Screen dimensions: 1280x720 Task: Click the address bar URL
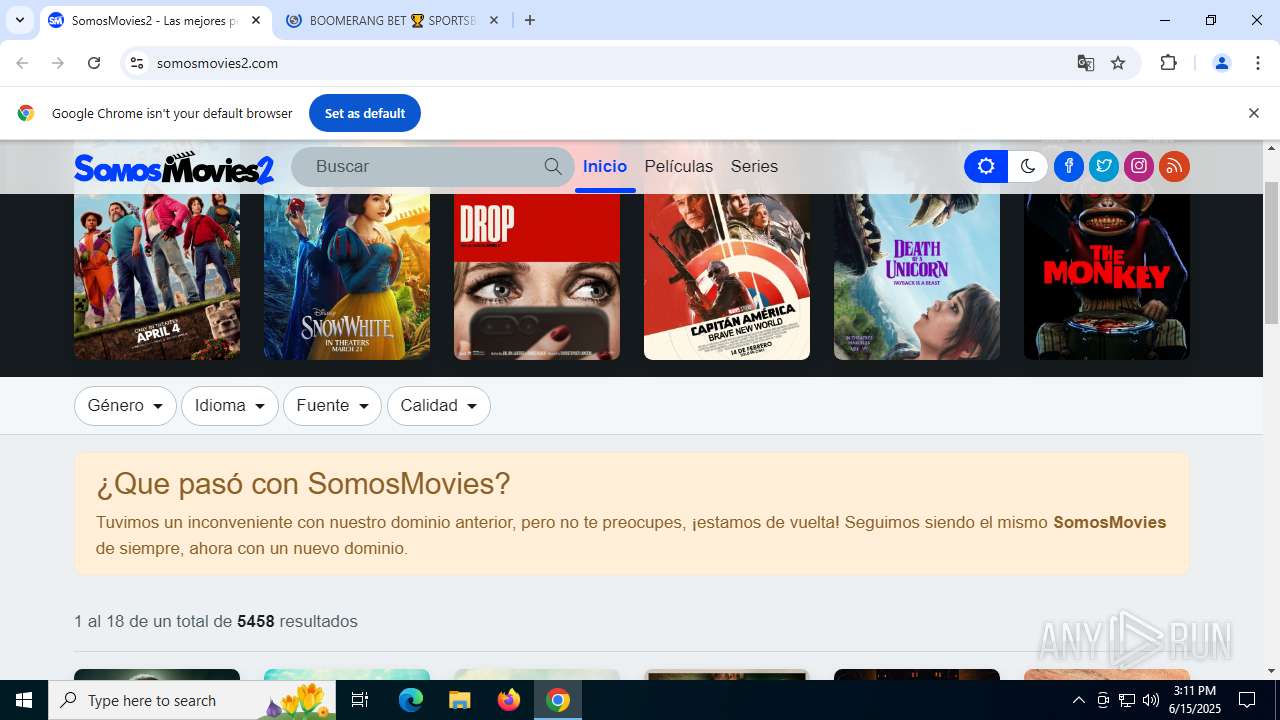coord(217,63)
